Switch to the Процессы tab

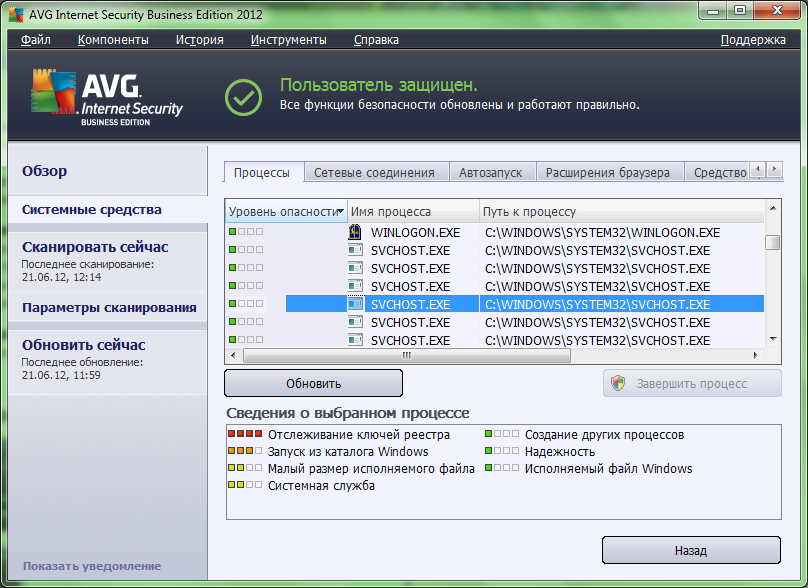(x=262, y=172)
